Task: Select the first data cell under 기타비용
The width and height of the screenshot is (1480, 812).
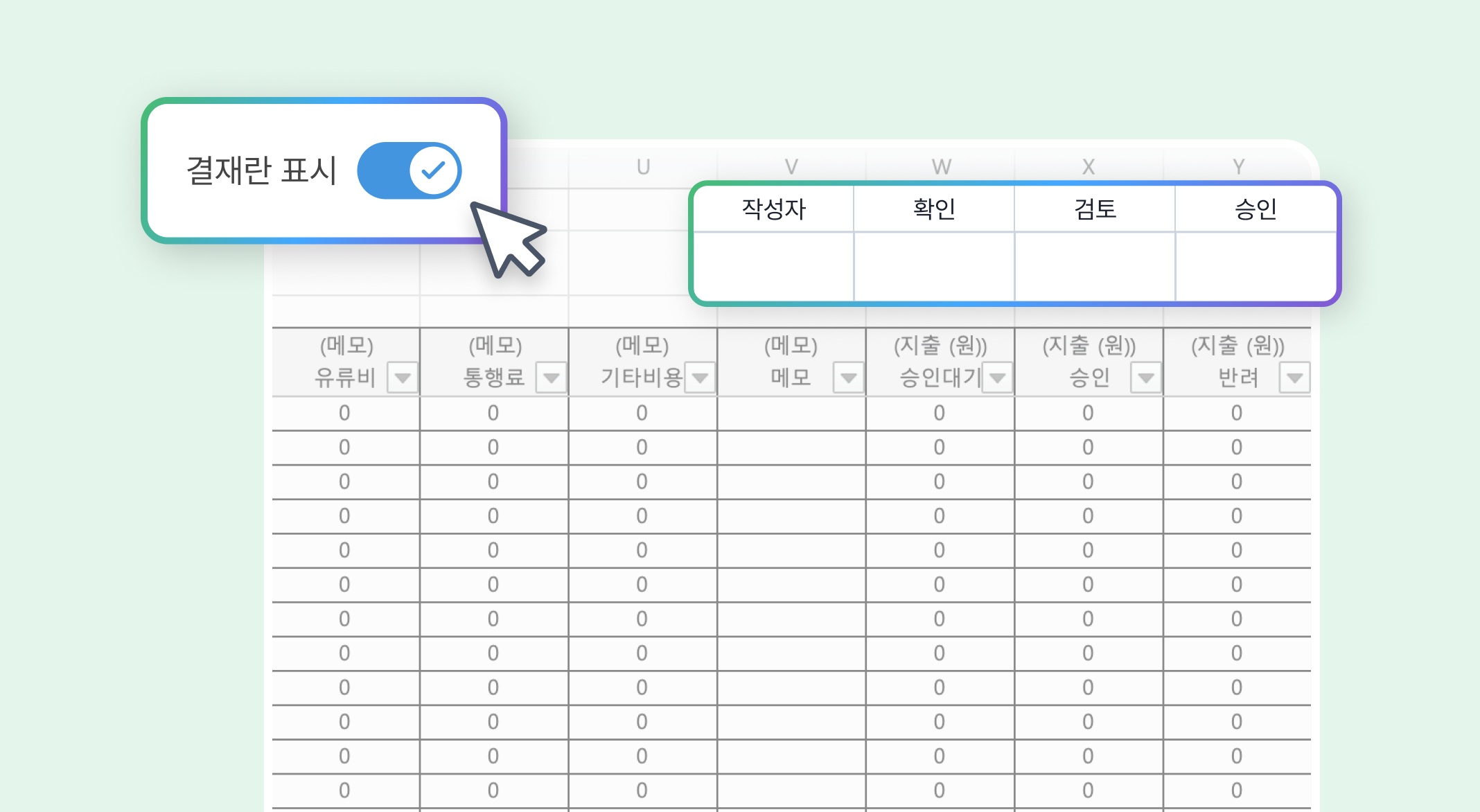Action: coord(643,414)
